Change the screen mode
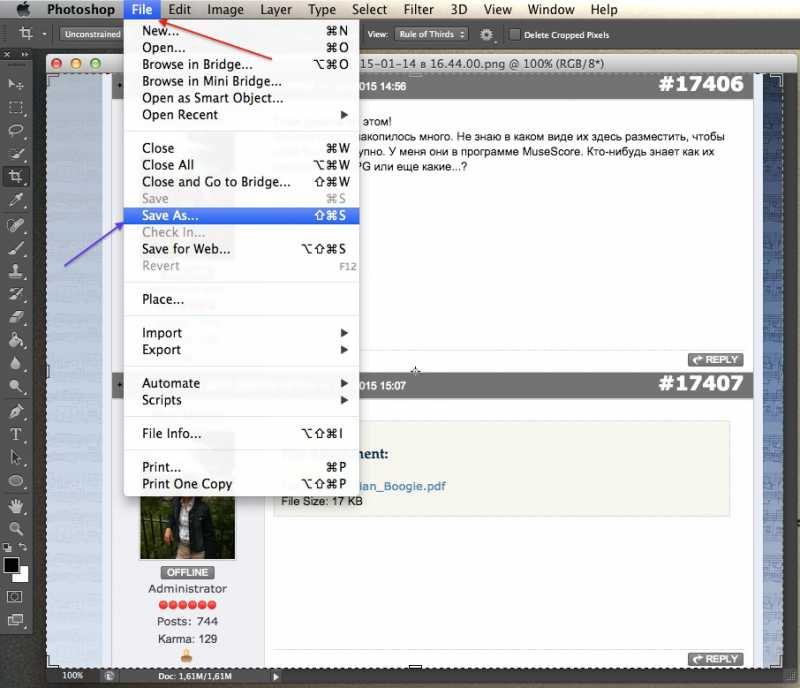The width and height of the screenshot is (800, 688). click(15, 620)
